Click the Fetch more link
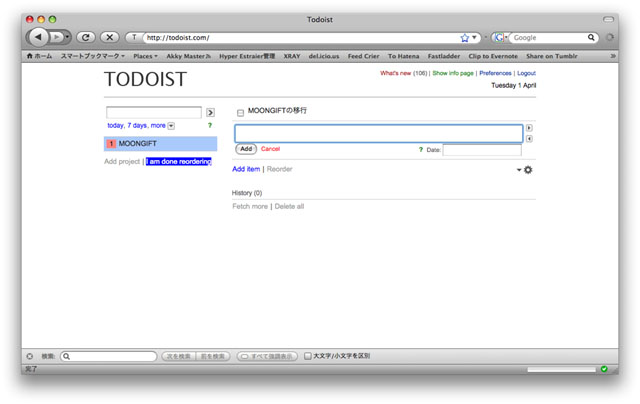Image resolution: width=640 pixels, height=404 pixels. pos(250,206)
